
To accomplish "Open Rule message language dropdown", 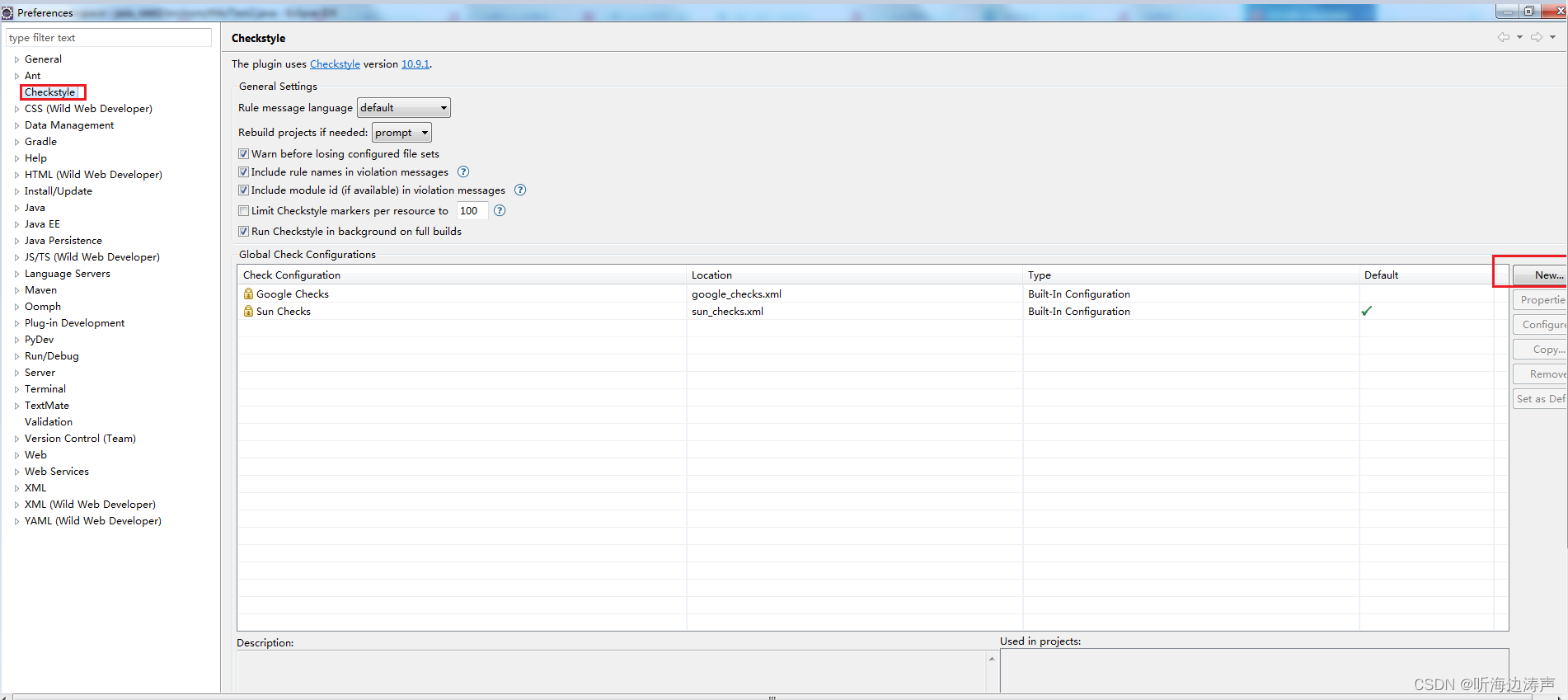I will (403, 107).
